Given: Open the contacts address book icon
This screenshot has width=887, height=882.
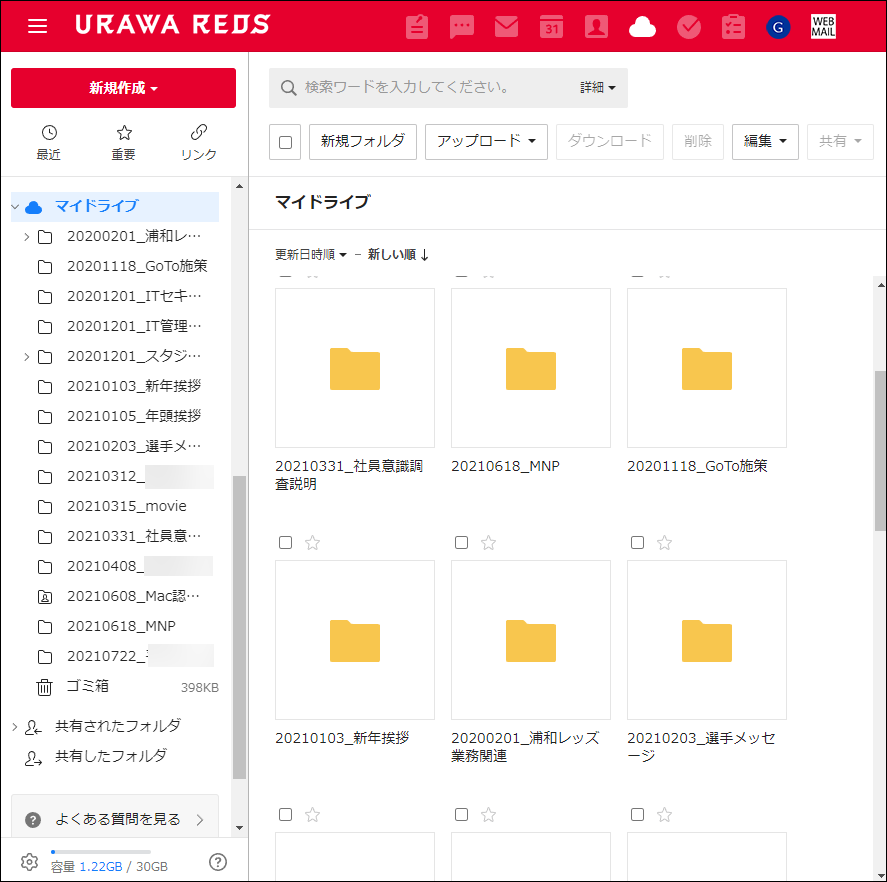Looking at the screenshot, I should click(597, 27).
